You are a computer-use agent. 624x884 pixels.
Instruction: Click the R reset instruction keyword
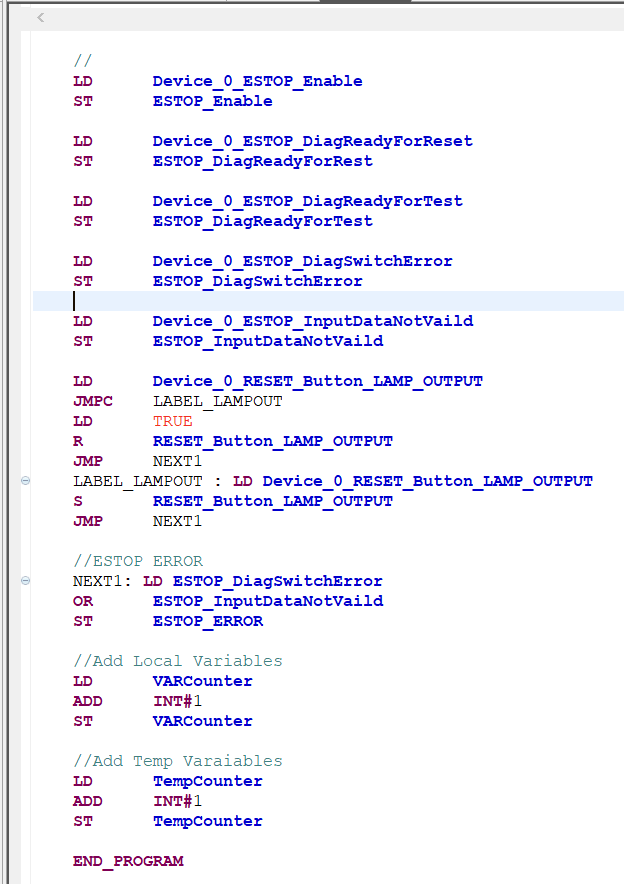(x=78, y=441)
